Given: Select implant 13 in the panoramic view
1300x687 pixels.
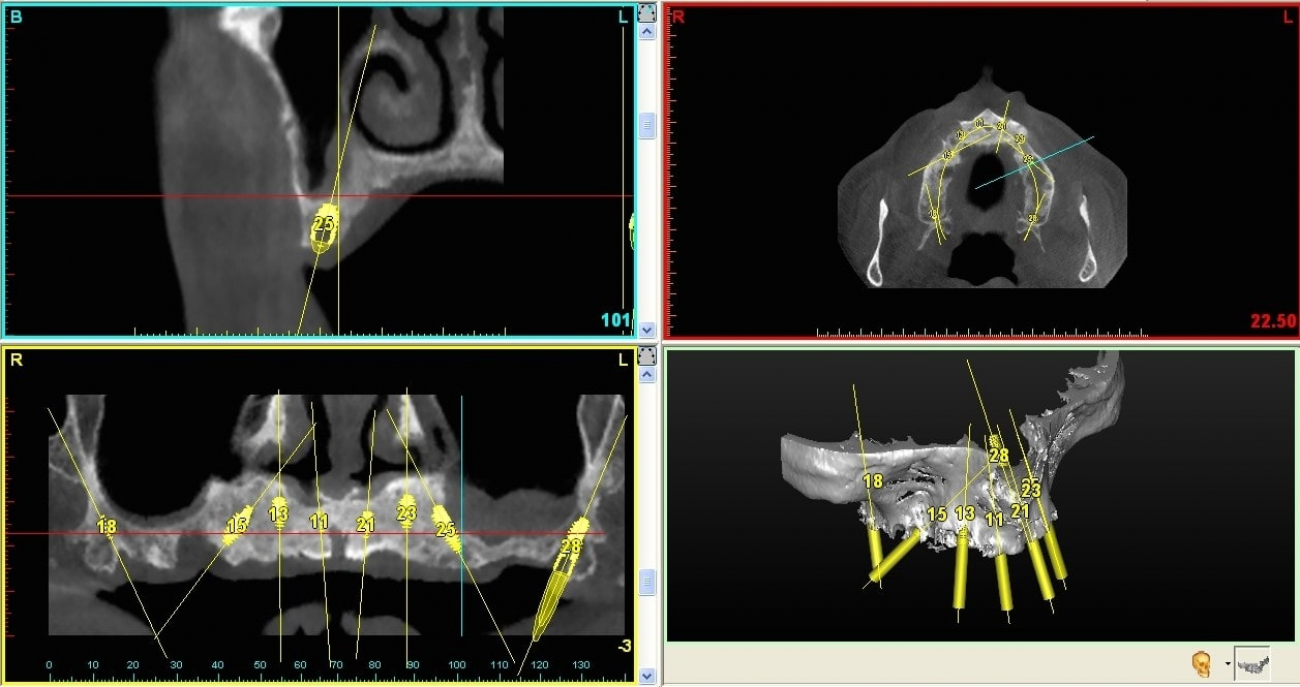Looking at the screenshot, I should 278,513.
